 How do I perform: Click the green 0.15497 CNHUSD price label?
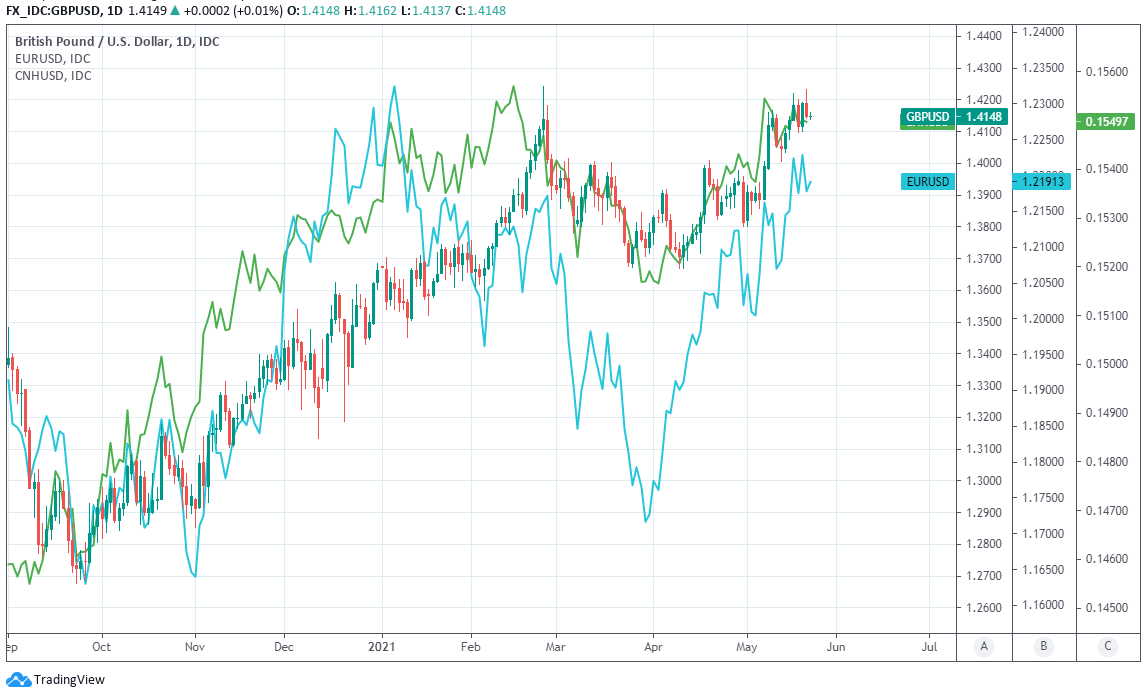1107,121
